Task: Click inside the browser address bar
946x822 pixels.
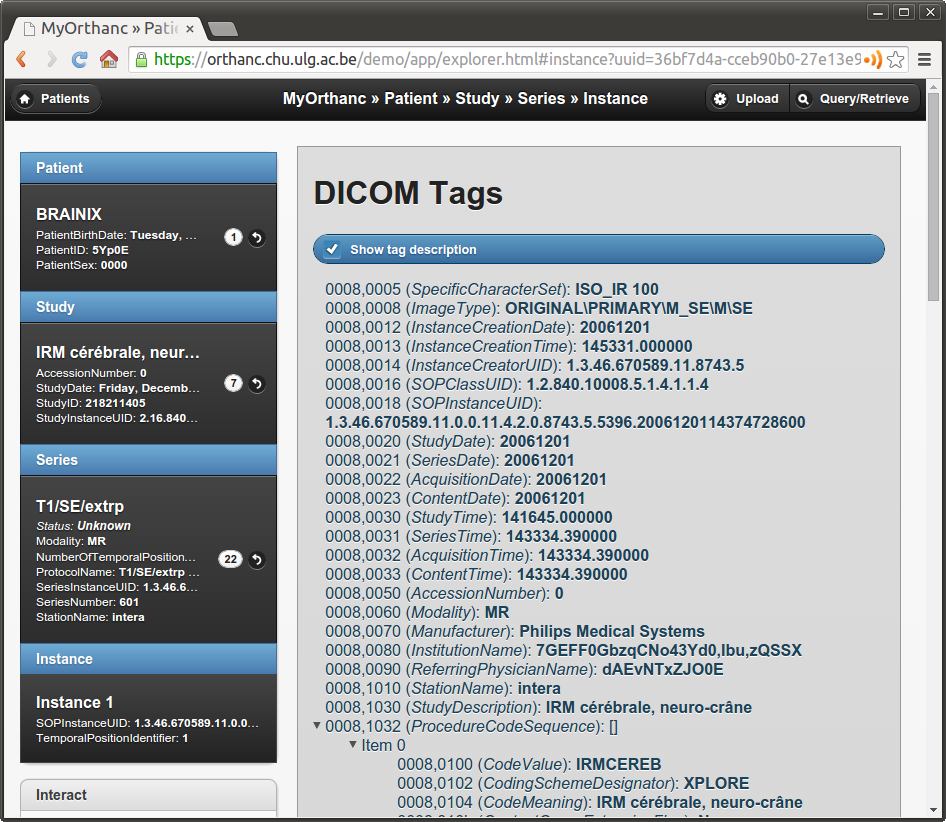Action: 450,60
